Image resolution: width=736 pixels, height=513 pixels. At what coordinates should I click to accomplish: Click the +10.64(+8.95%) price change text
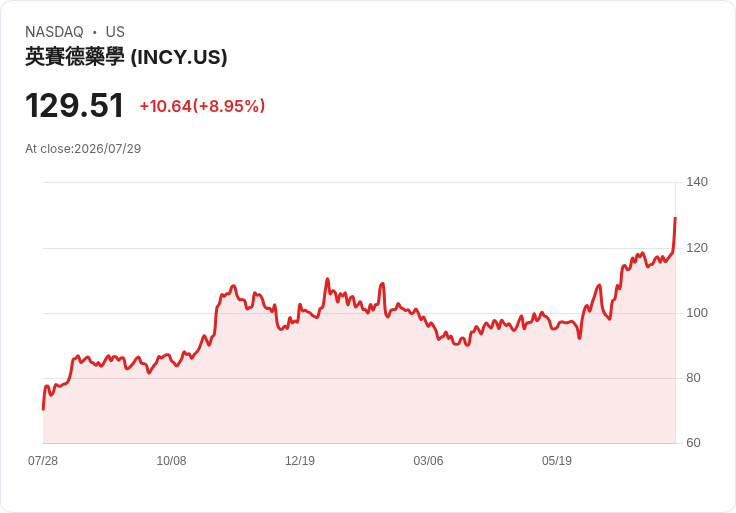202,106
